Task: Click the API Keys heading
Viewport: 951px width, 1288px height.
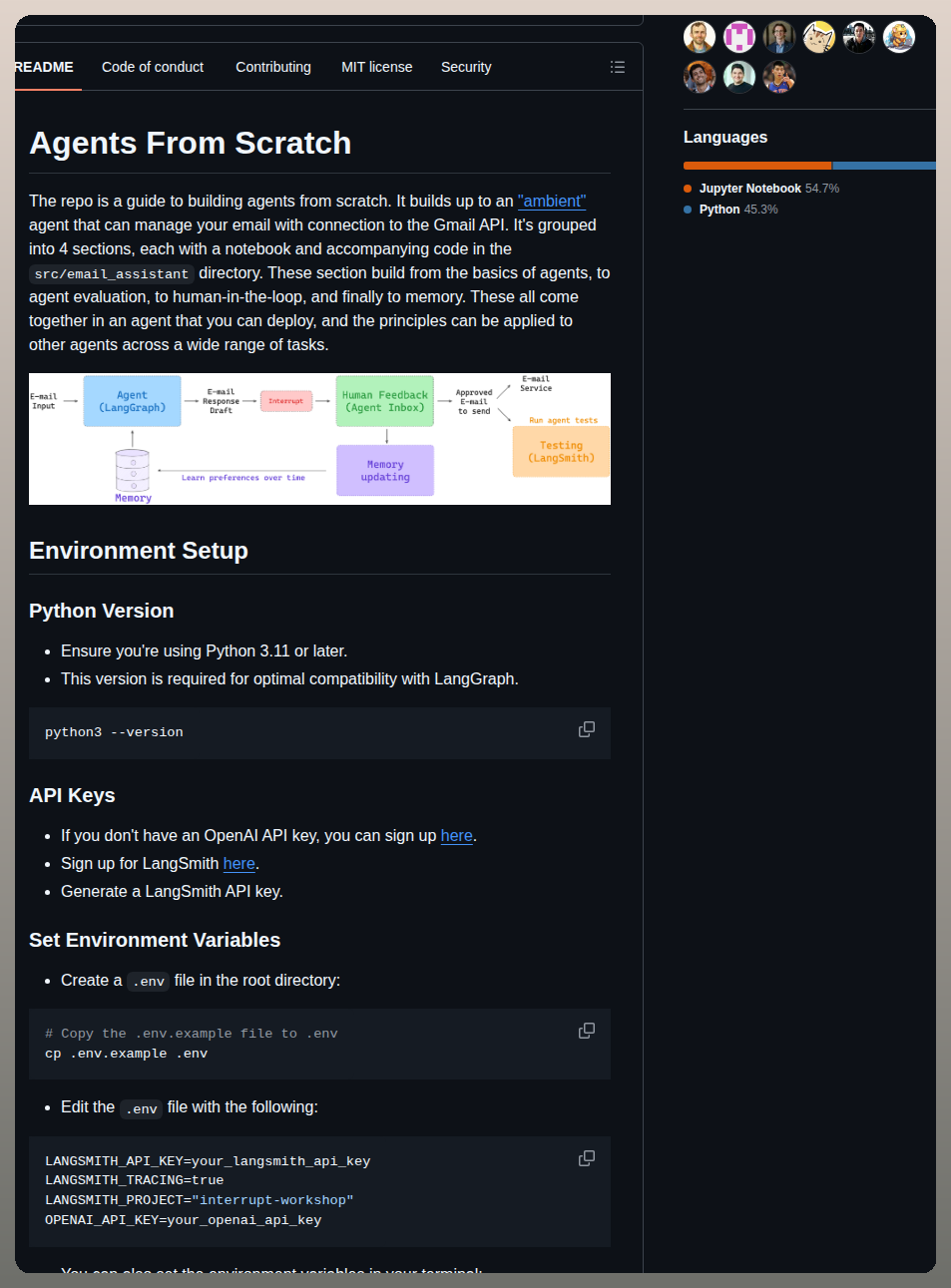Action: pyautogui.click(x=72, y=795)
